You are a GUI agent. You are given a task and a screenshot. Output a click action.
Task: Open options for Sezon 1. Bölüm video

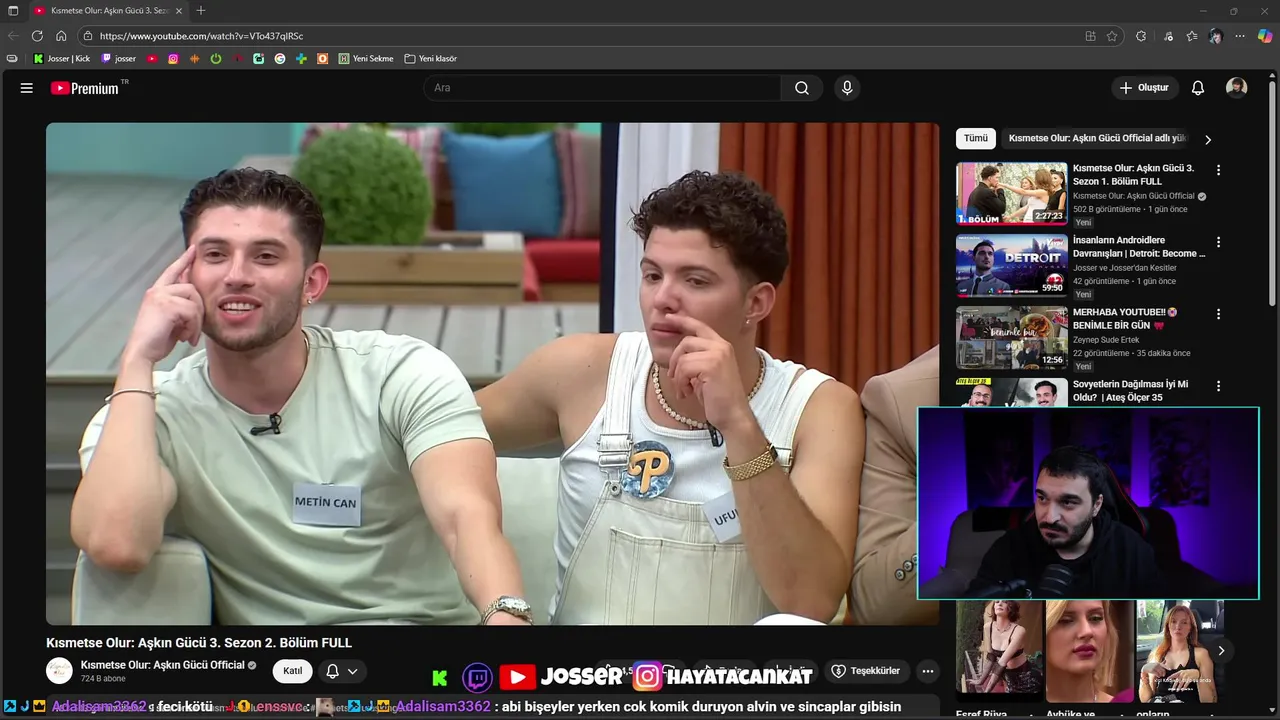(x=1218, y=170)
